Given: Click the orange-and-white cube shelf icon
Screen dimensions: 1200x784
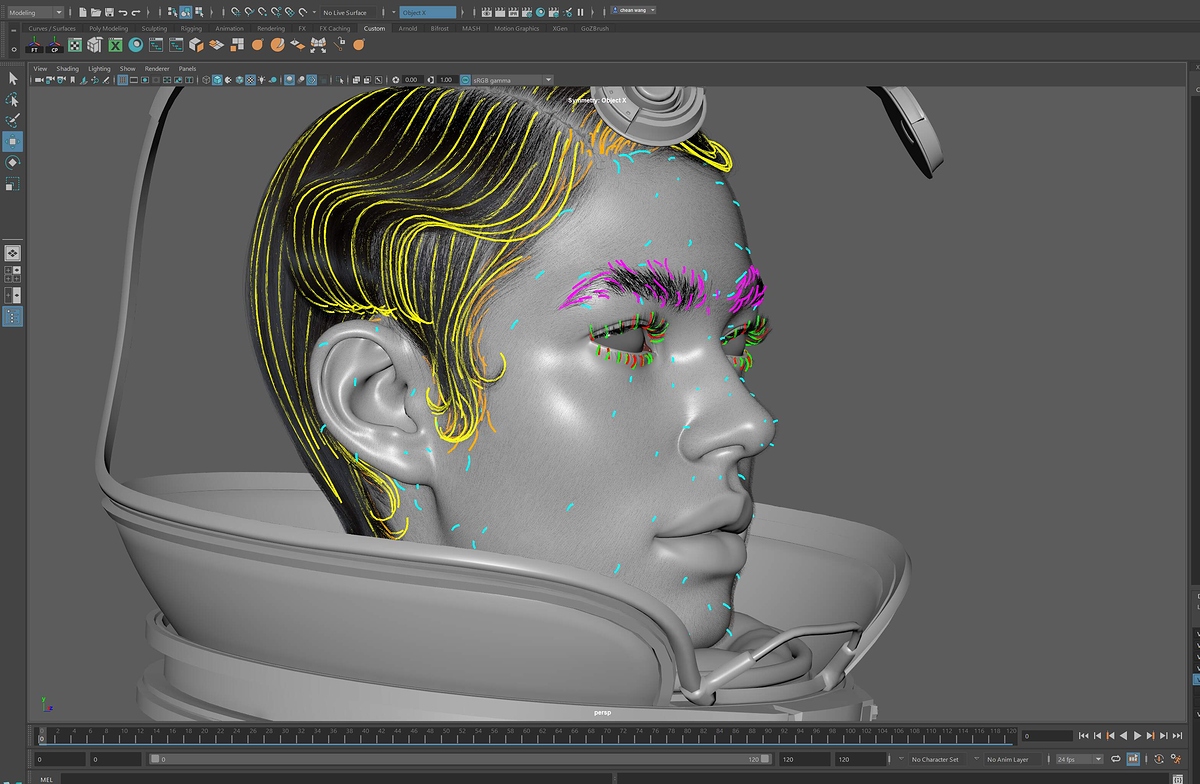Looking at the screenshot, I should click(x=196, y=45).
